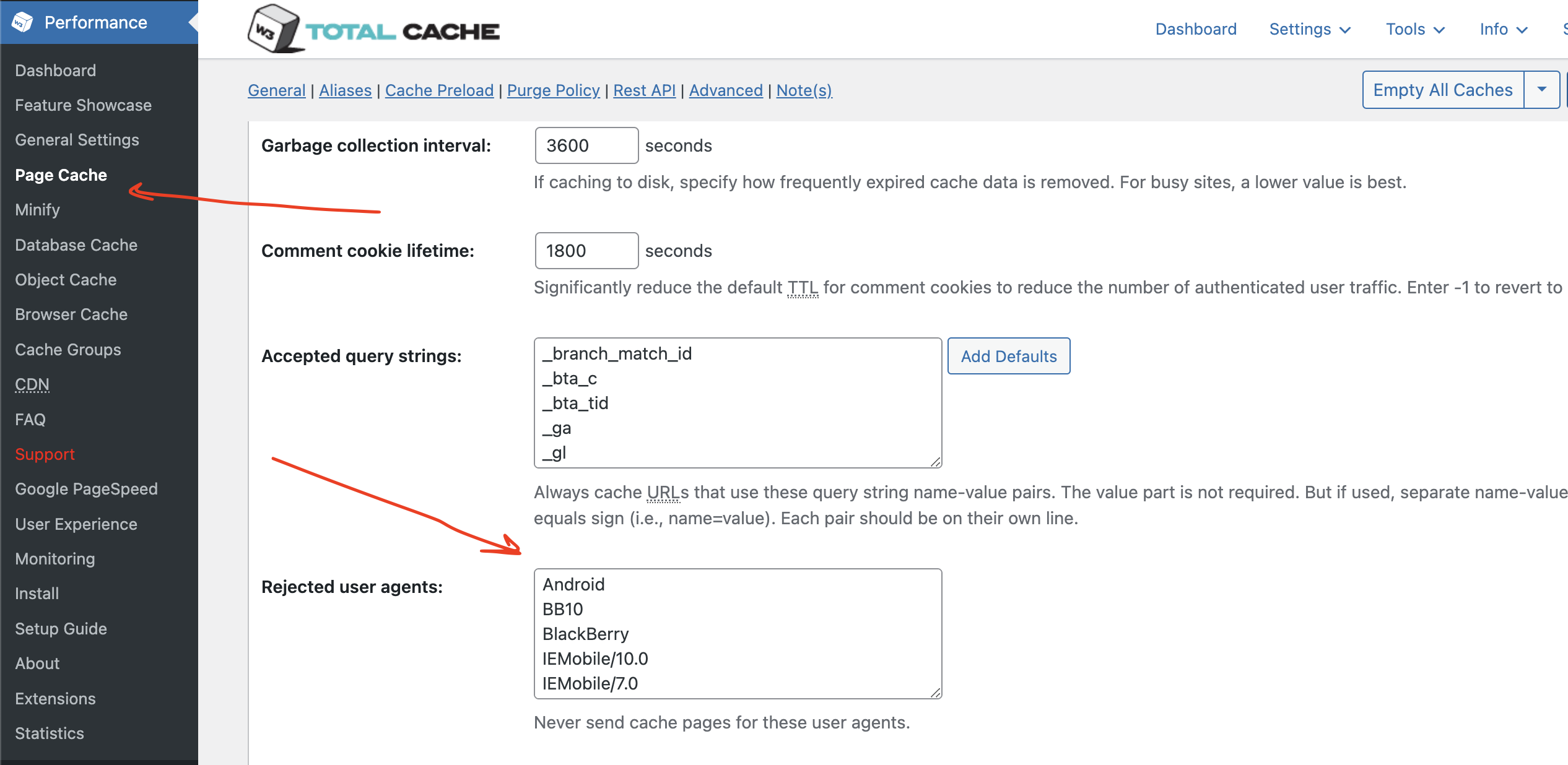Open the red Support sidebar item

coord(45,454)
